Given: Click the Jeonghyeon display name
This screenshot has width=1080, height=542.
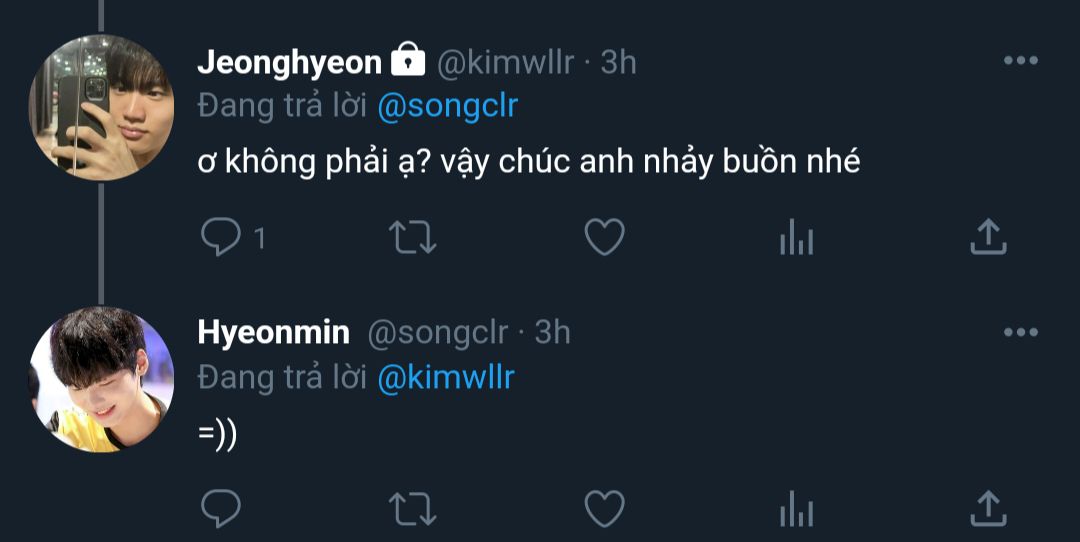Looking at the screenshot, I should pos(289,62).
